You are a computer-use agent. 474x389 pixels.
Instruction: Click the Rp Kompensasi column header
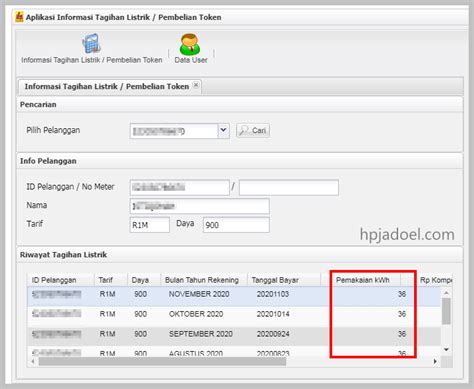coord(435,280)
